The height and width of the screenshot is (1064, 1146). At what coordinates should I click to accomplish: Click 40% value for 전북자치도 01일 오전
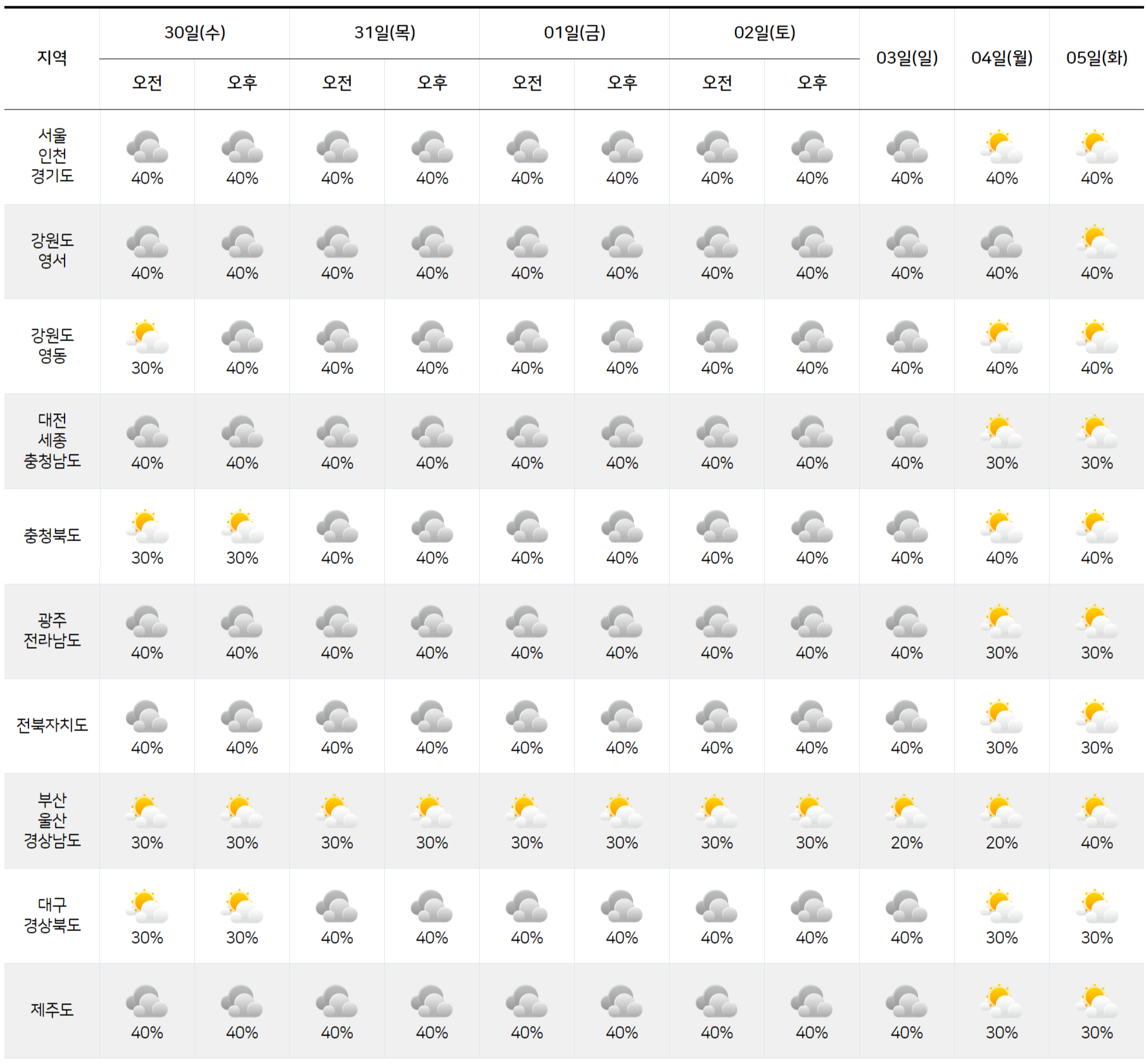pyautogui.click(x=527, y=748)
